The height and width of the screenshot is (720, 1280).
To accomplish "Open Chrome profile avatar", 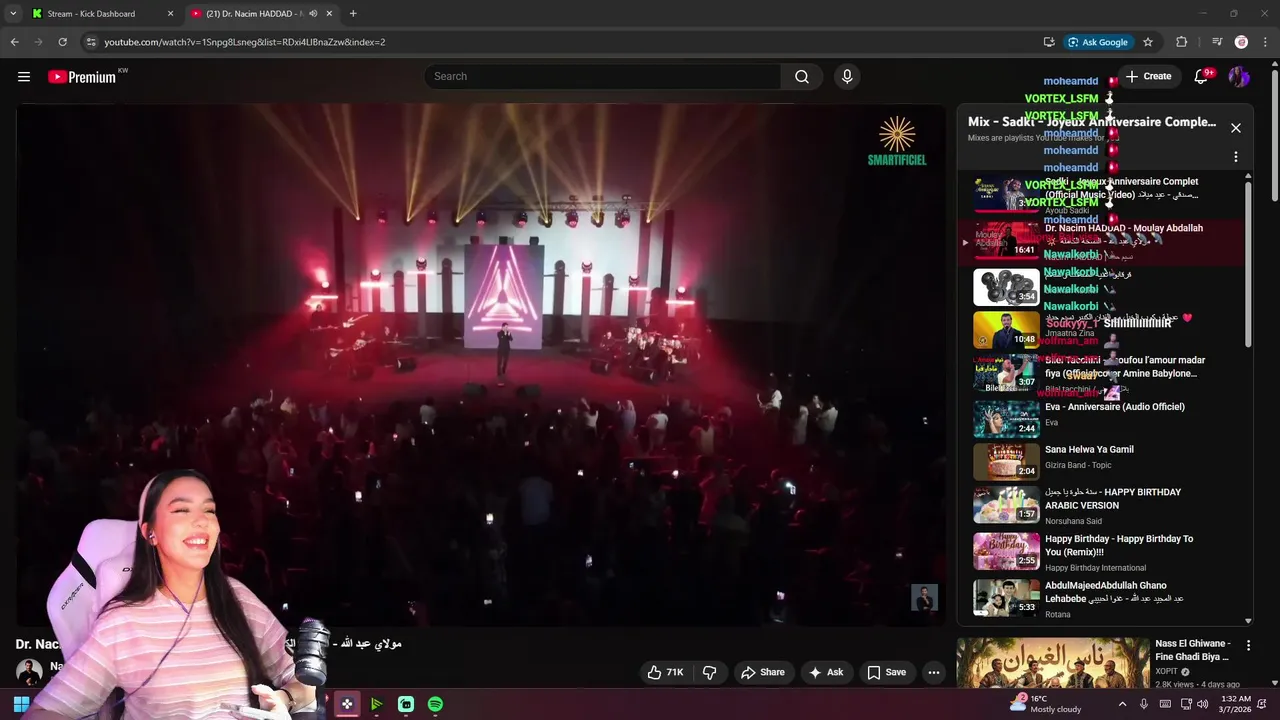I will coord(1241,42).
